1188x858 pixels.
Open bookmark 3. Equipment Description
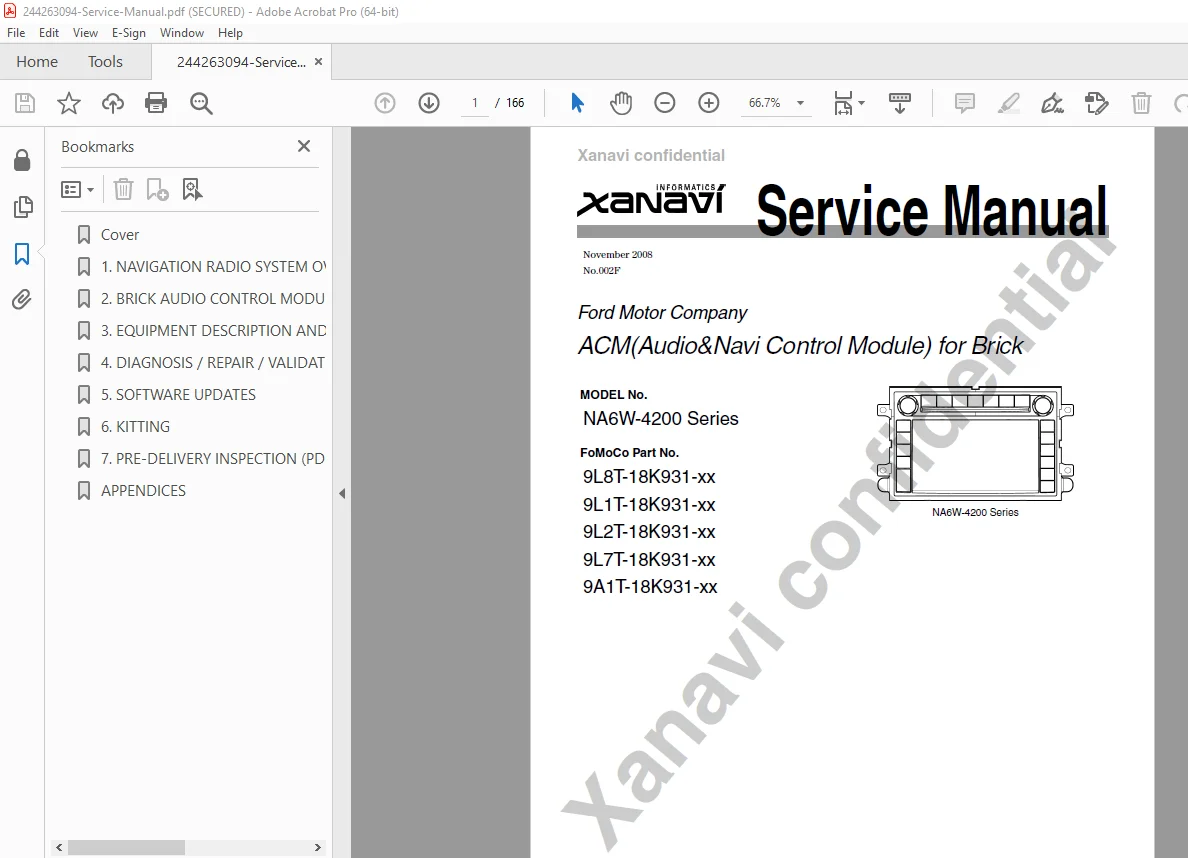[x=214, y=330]
